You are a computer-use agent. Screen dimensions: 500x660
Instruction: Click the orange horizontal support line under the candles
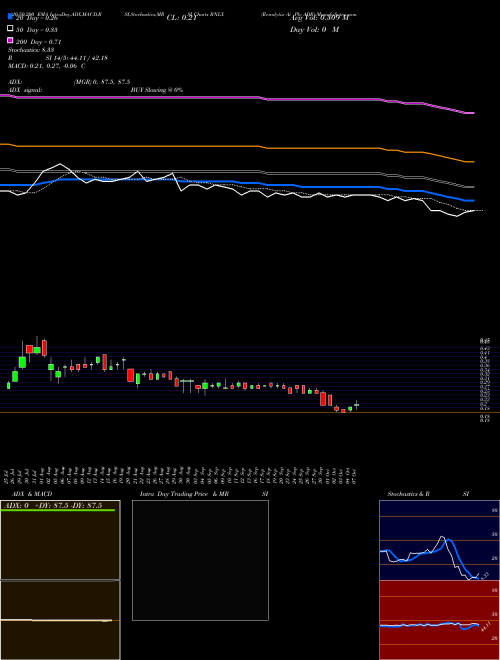pos(250,412)
